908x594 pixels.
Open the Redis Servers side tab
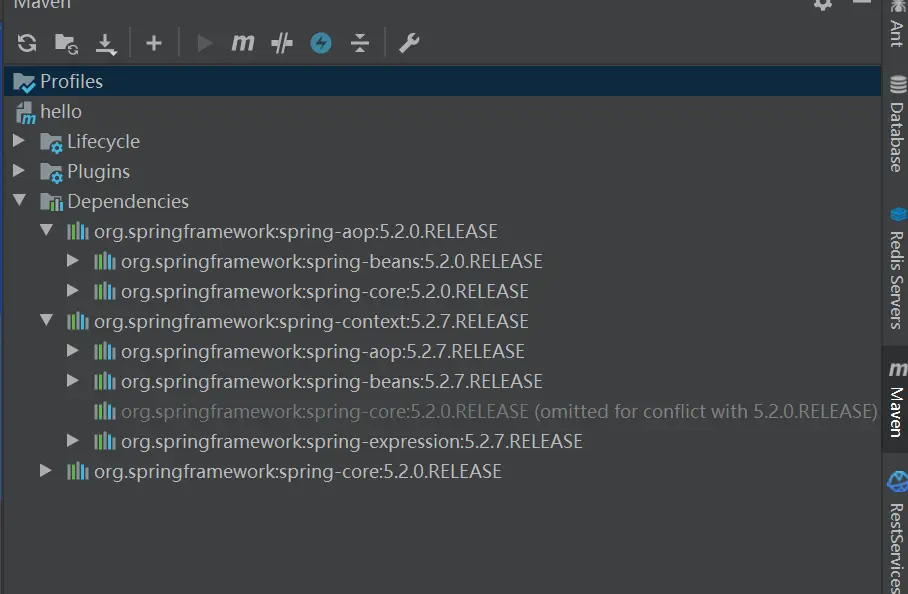pyautogui.click(x=896, y=269)
